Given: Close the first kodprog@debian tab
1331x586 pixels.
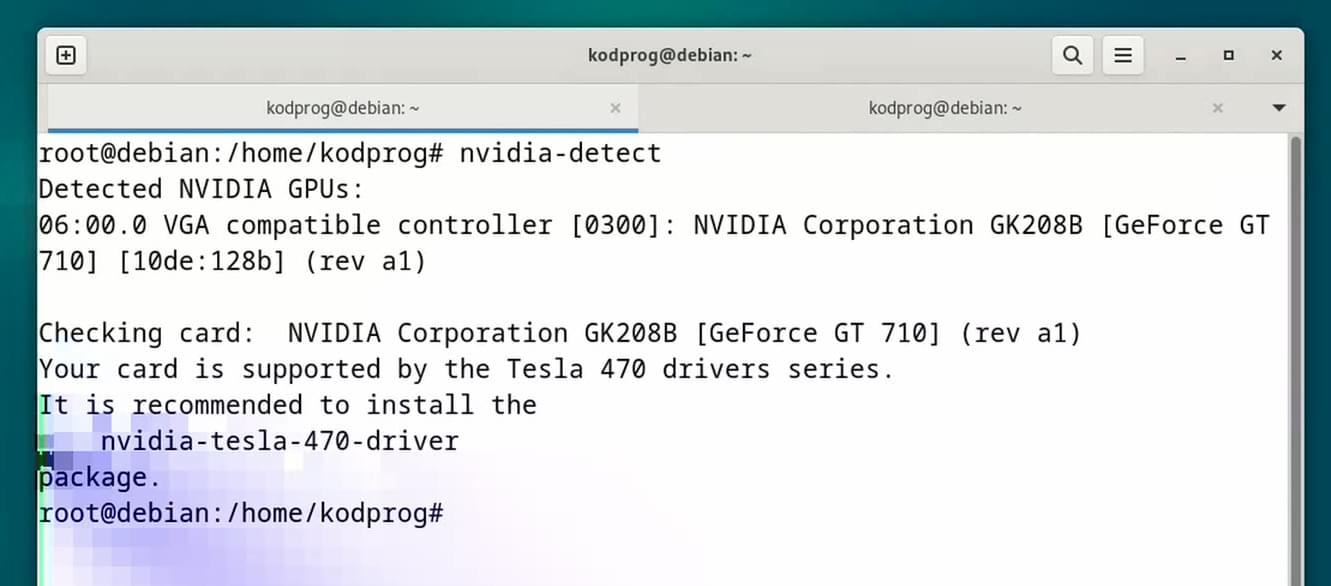Looking at the screenshot, I should point(615,108).
